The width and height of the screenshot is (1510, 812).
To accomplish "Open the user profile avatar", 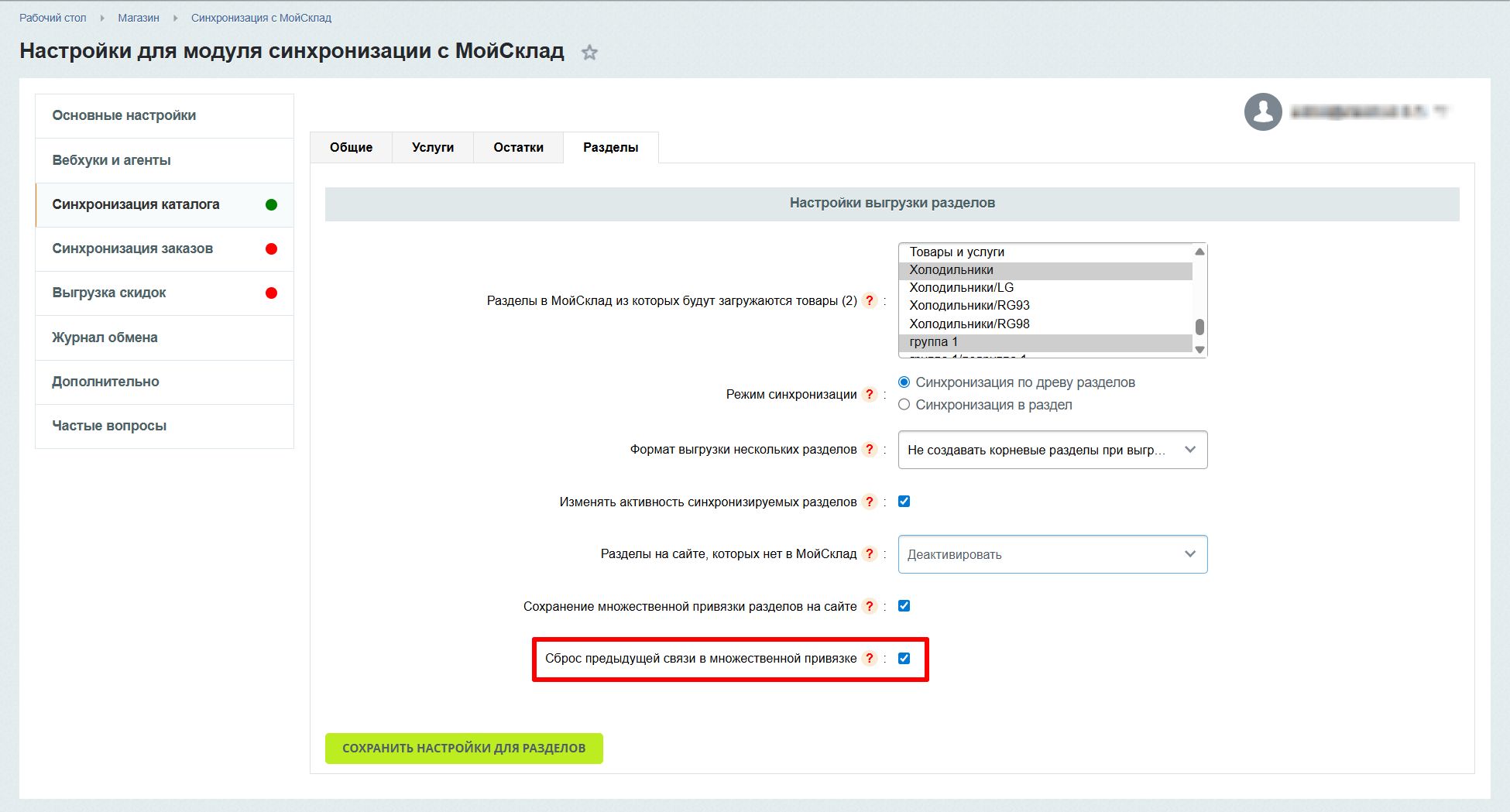I will tap(1263, 112).
